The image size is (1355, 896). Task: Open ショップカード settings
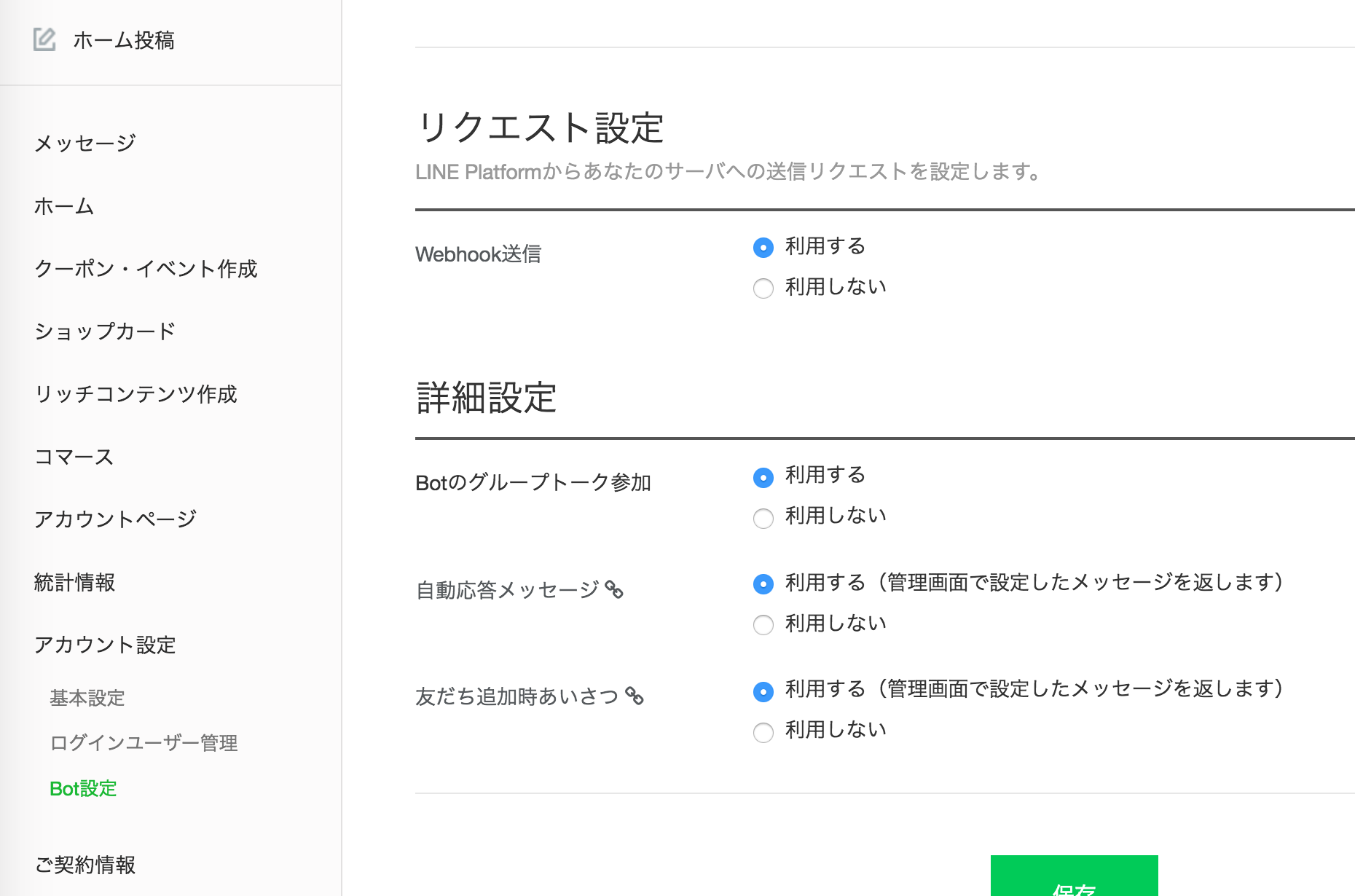(104, 331)
